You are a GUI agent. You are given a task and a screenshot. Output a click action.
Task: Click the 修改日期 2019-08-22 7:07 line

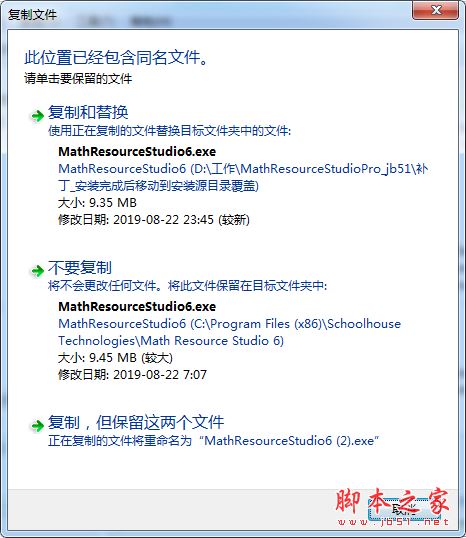click(132, 375)
